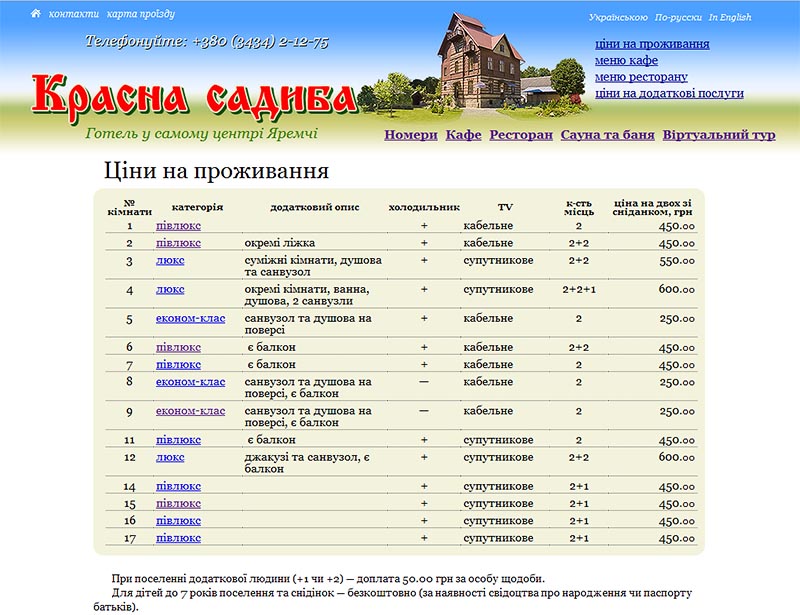Click супутникове TV cell in room 17
This screenshot has width=800, height=615.
[x=498, y=538]
